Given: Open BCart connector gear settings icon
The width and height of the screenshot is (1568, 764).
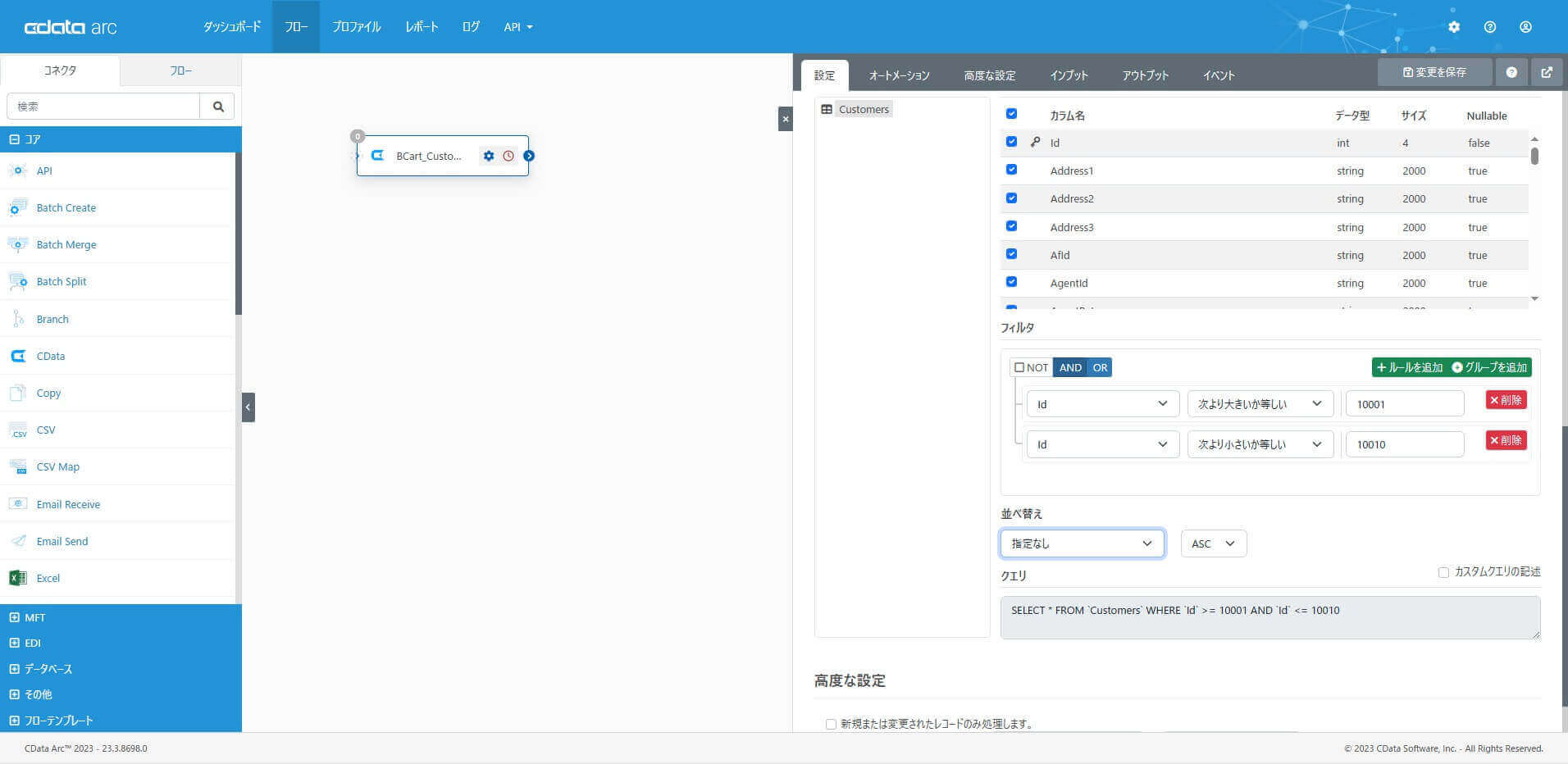Looking at the screenshot, I should tap(489, 156).
